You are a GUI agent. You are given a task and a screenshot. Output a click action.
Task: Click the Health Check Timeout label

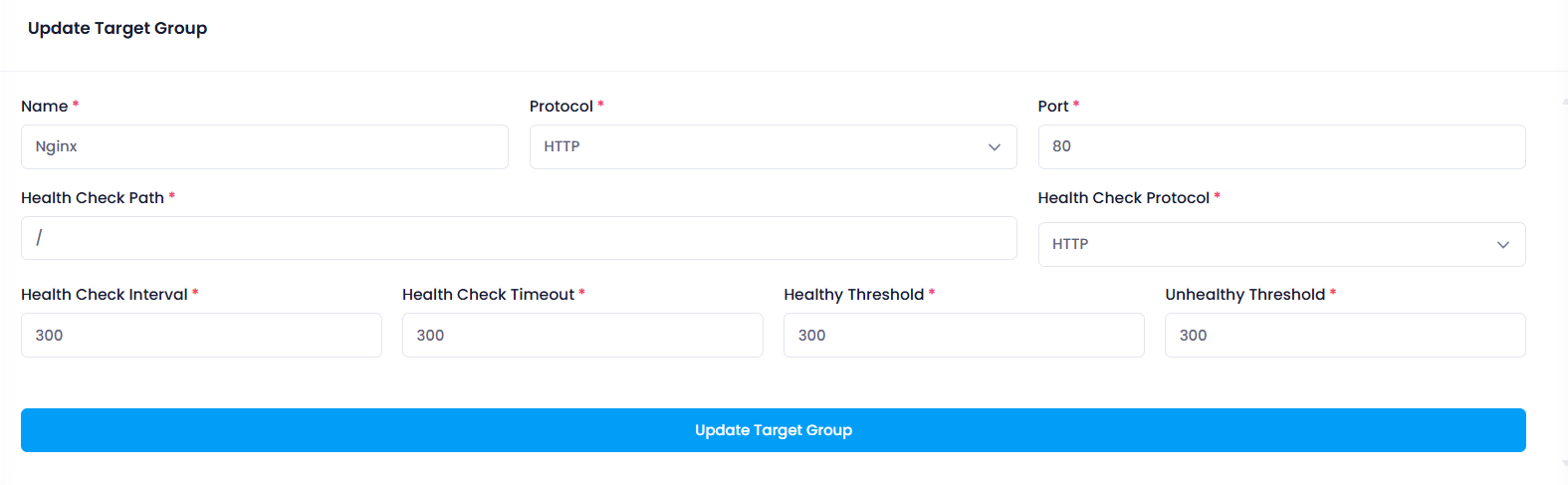coord(488,295)
